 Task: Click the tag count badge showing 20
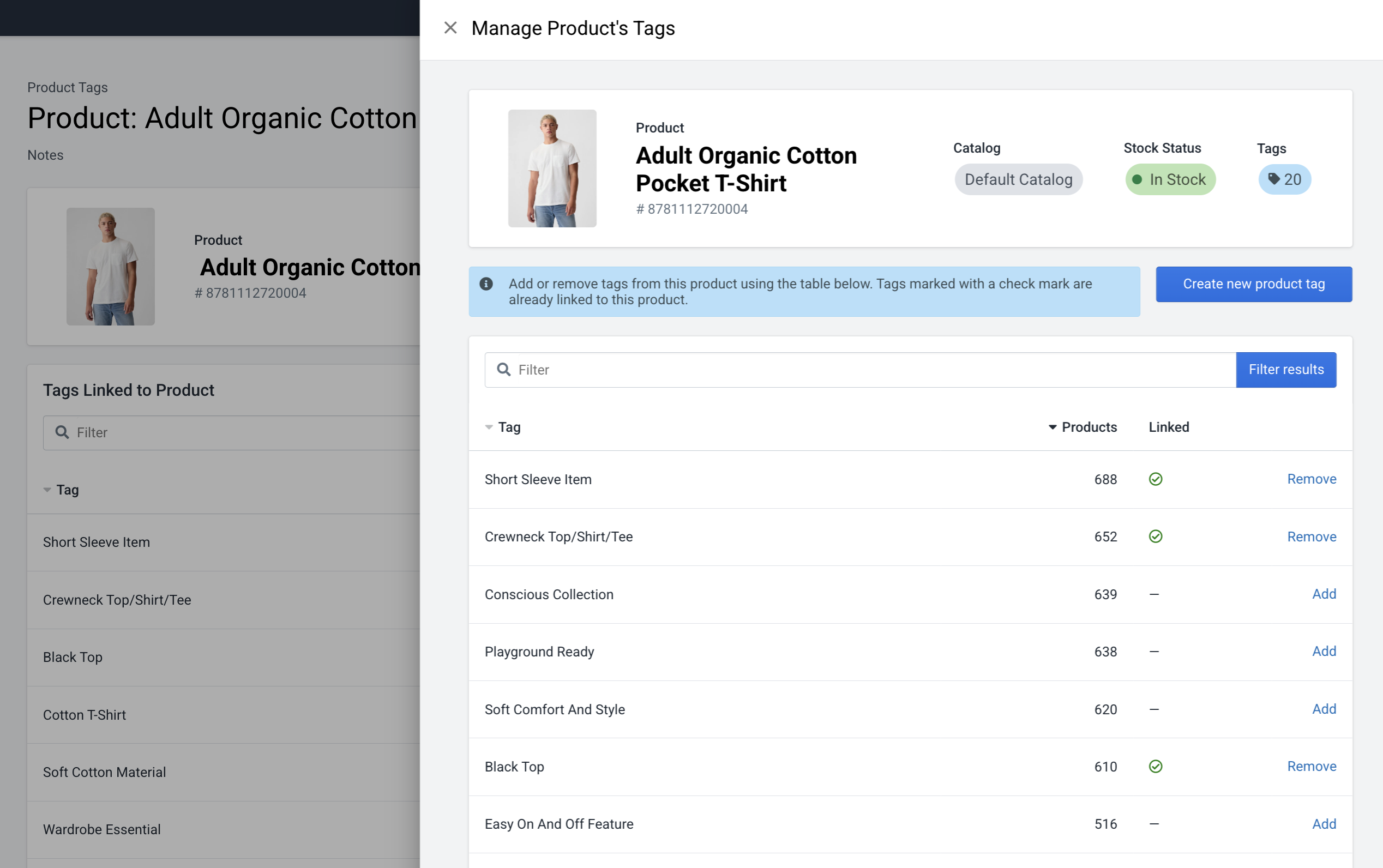tap(1284, 179)
